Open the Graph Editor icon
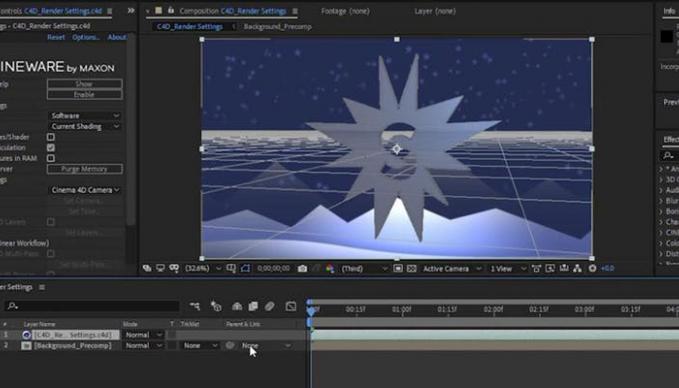 pos(291,306)
